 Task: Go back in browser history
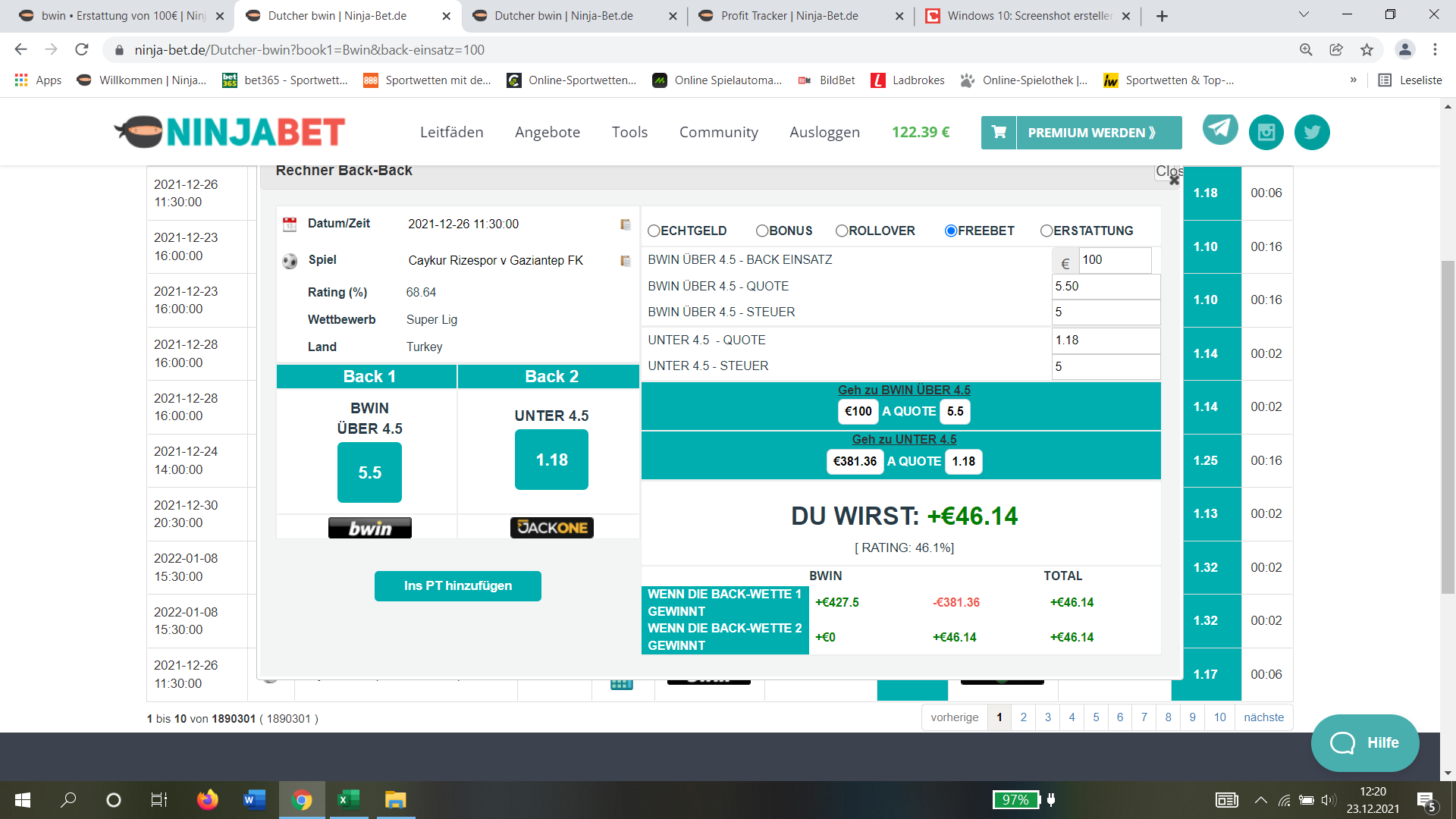point(20,49)
